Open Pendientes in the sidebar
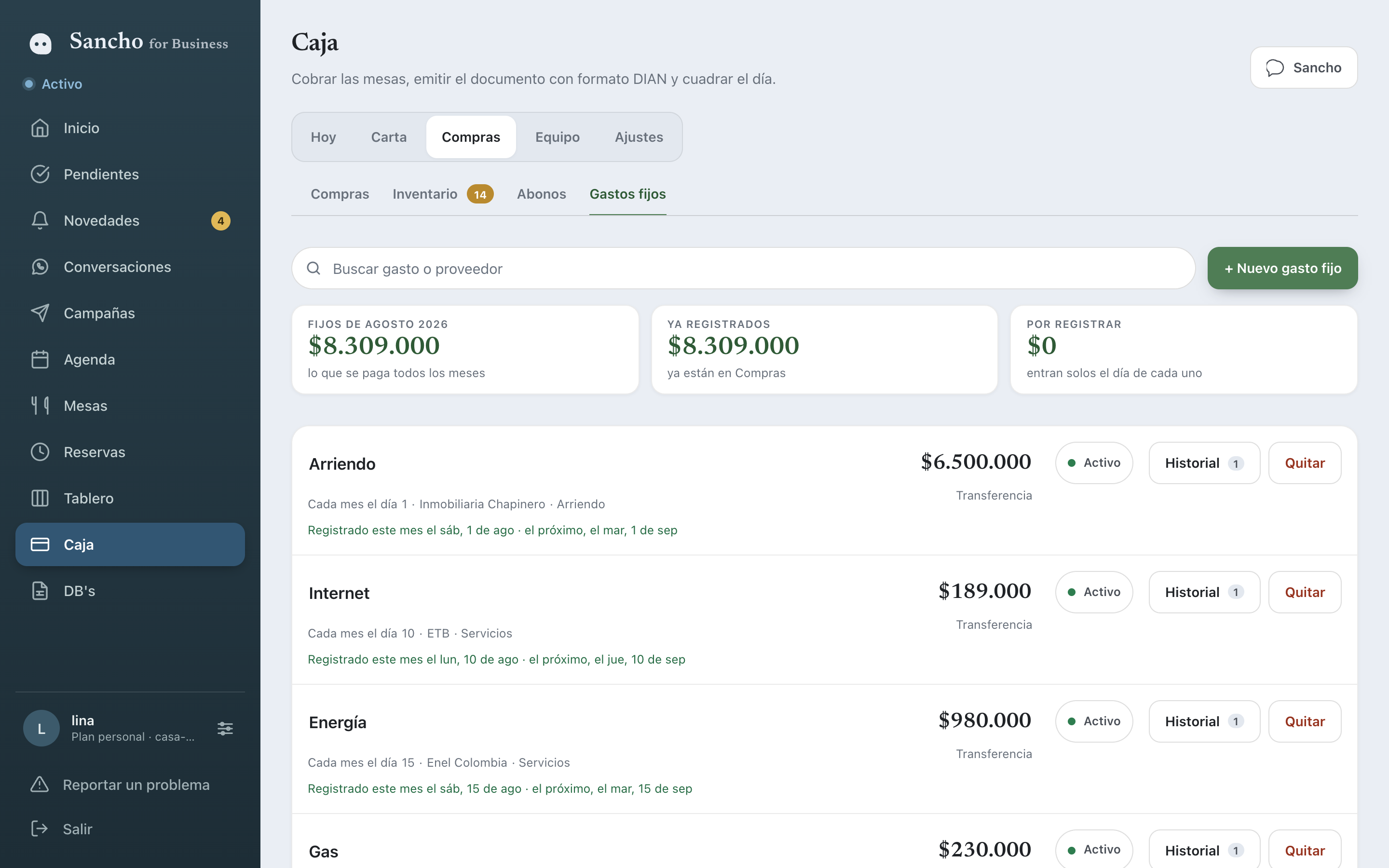Screen dimensions: 1389x868 [x=130, y=174]
